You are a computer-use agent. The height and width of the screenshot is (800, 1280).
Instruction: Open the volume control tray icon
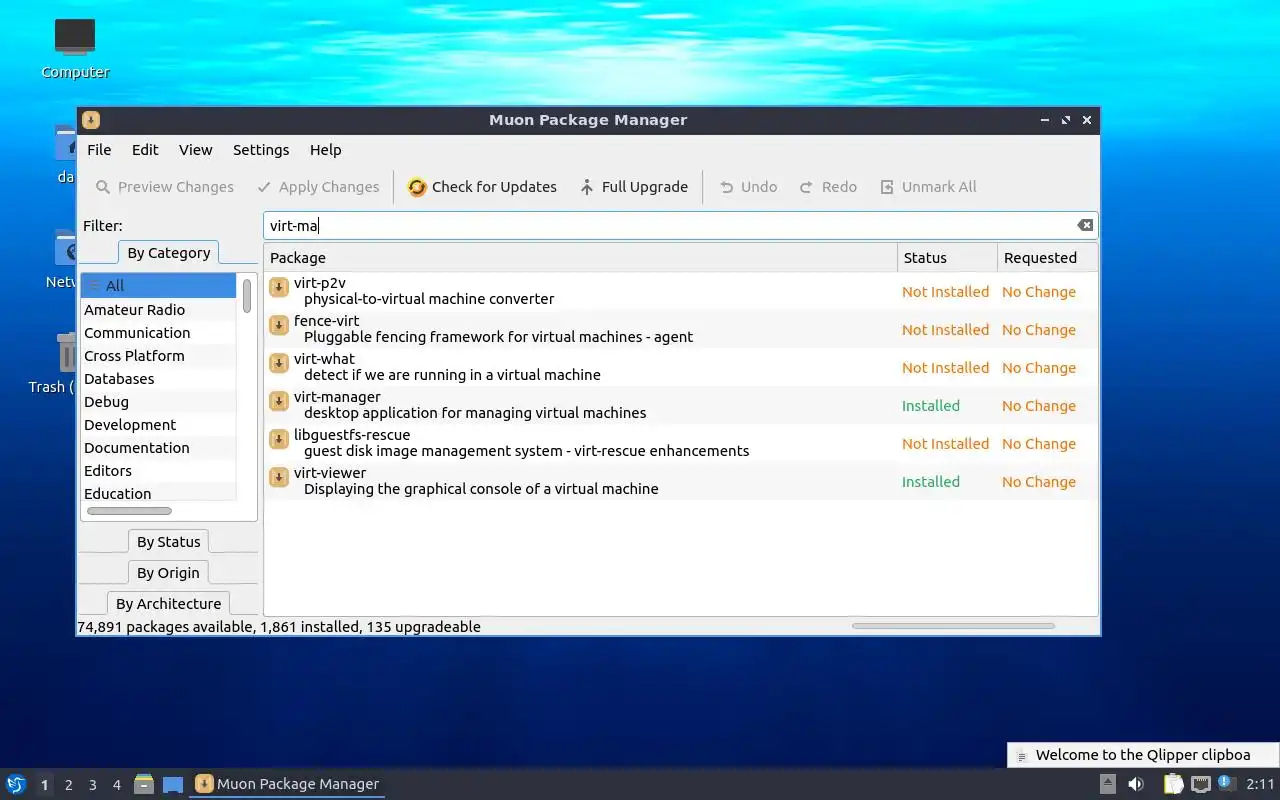point(1136,784)
